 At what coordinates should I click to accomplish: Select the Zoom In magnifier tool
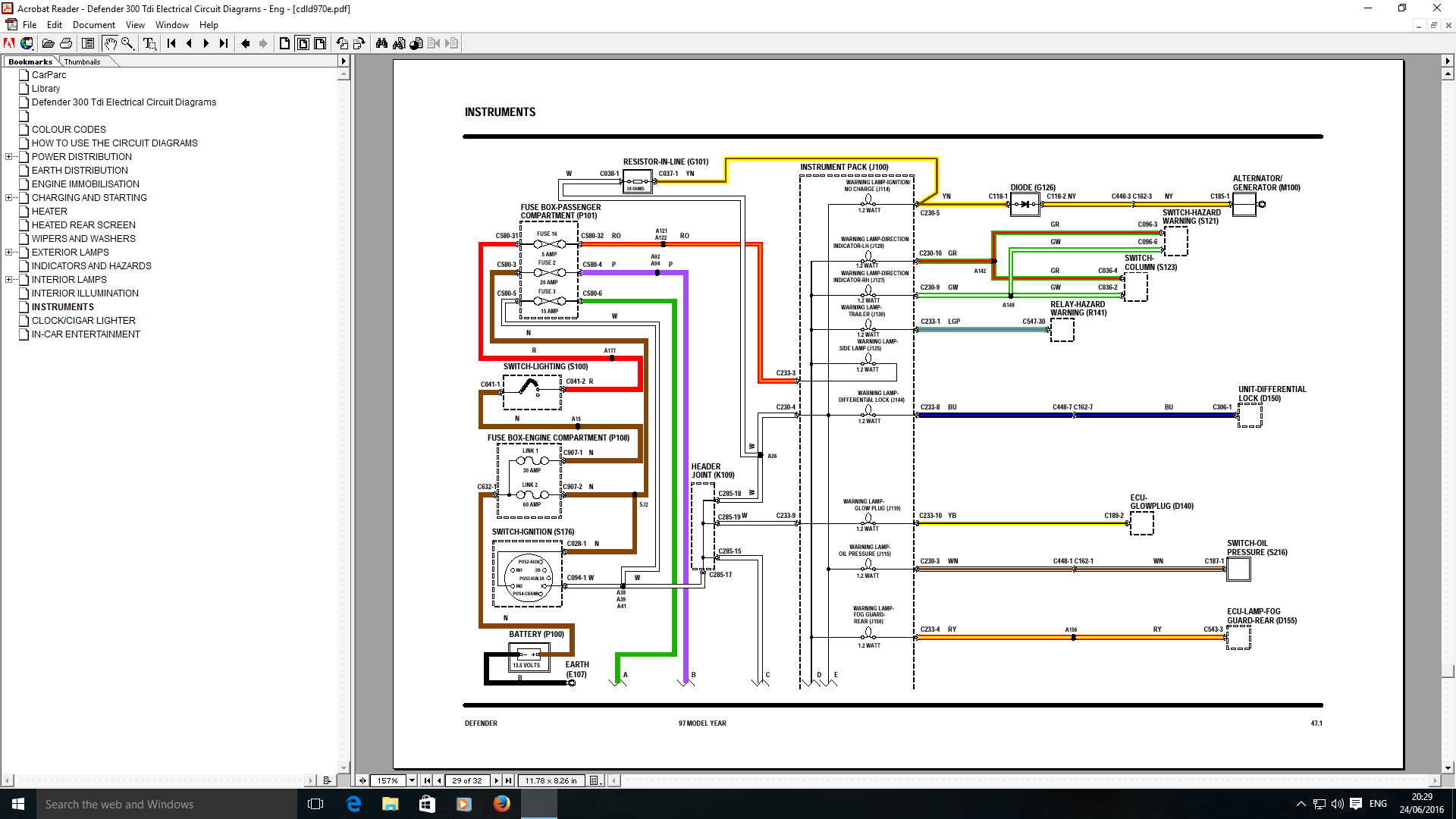(127, 43)
